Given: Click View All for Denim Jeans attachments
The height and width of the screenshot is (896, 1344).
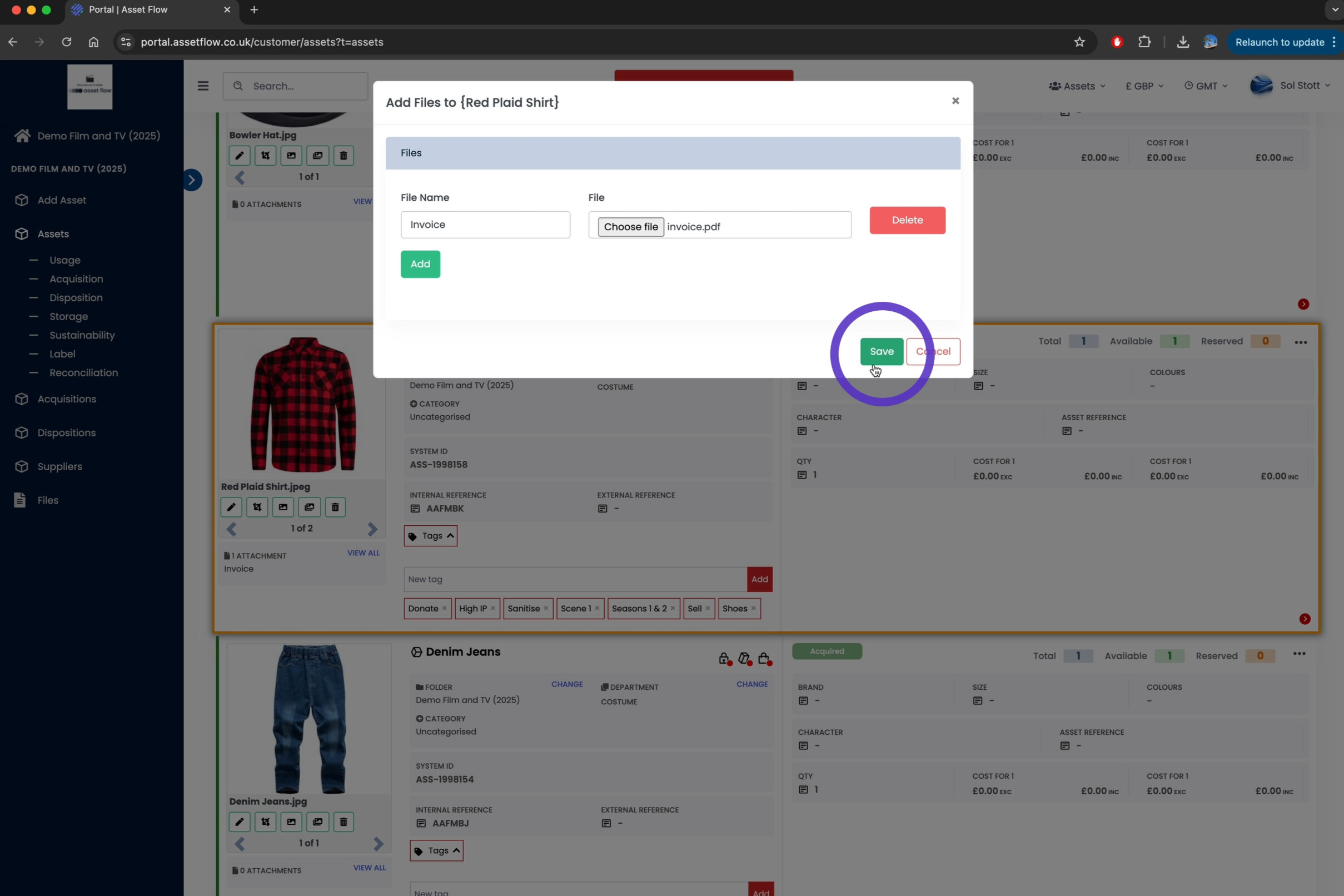Looking at the screenshot, I should coord(370,868).
